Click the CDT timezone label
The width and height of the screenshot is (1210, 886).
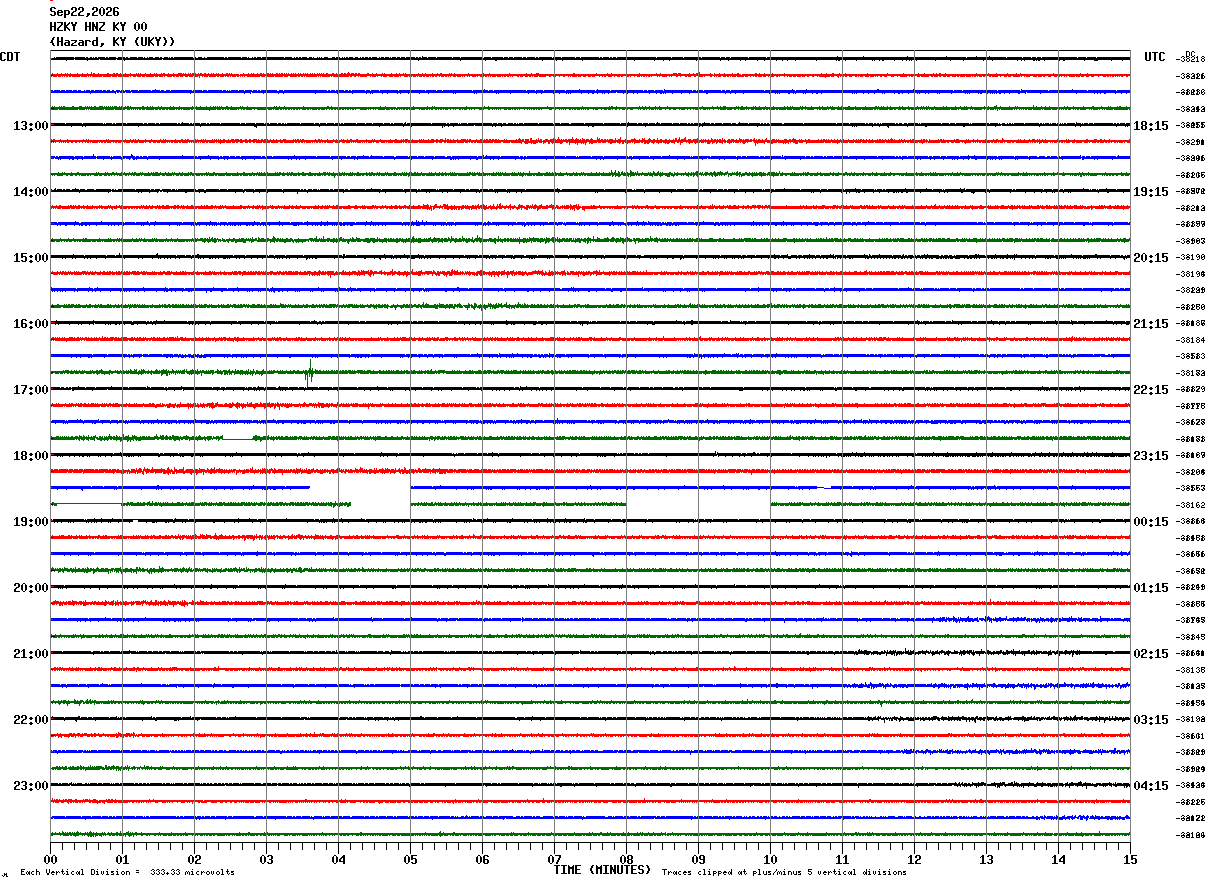10,57
